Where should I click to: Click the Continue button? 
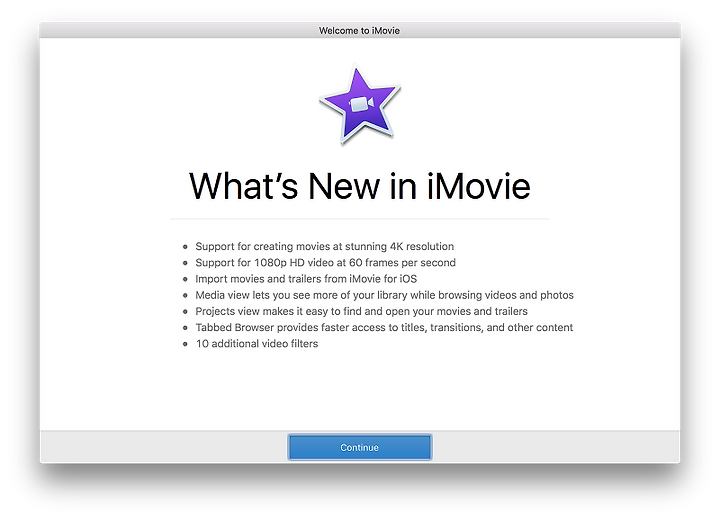pyautogui.click(x=360, y=447)
